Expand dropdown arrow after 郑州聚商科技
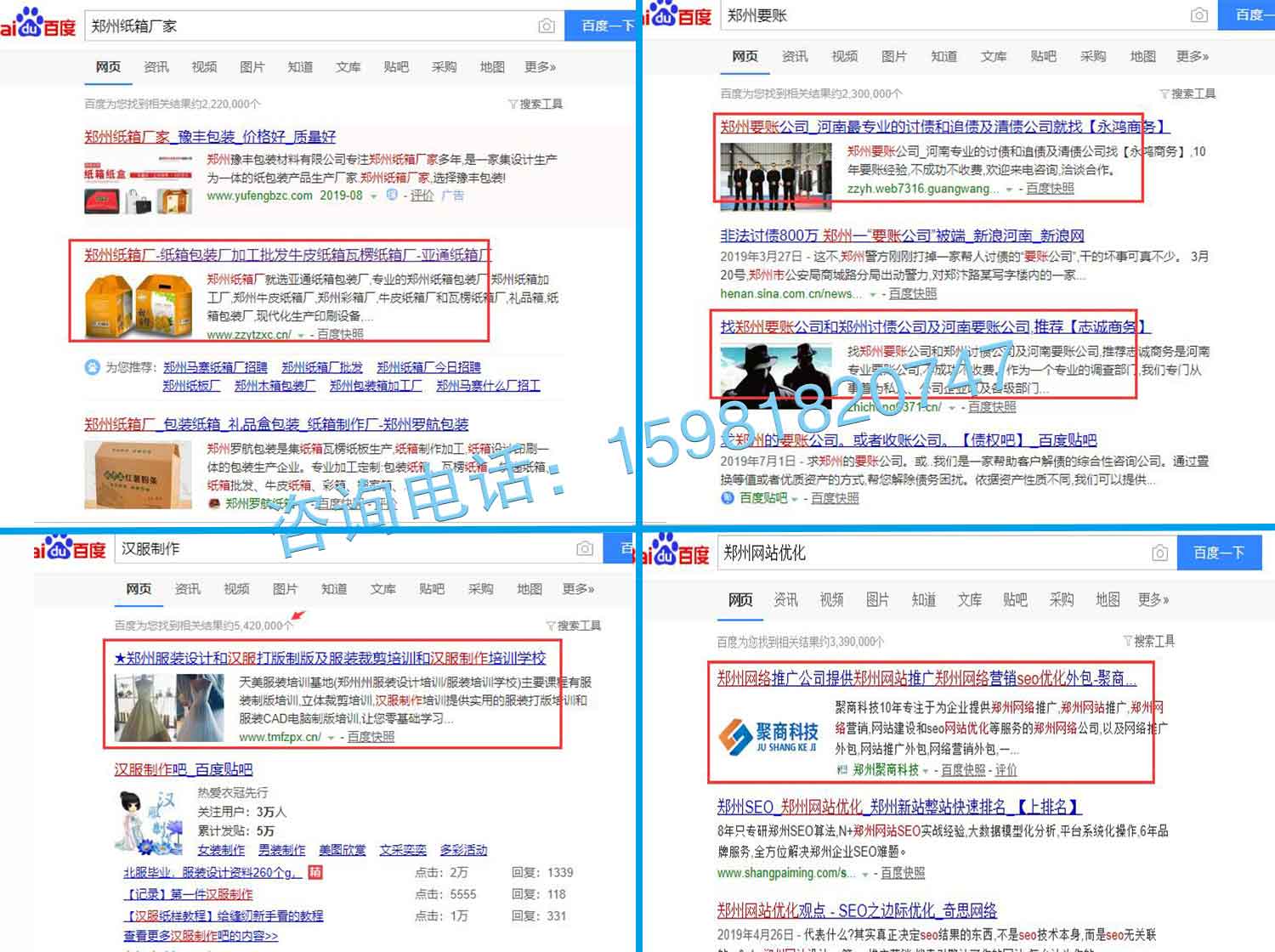1275x952 pixels. pos(925,771)
